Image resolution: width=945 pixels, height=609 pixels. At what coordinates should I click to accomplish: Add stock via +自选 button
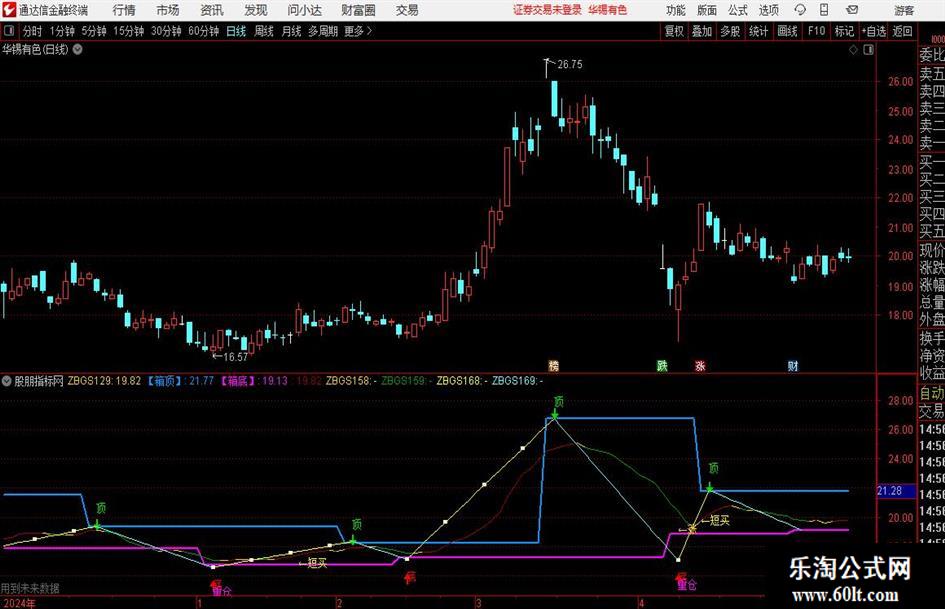click(873, 31)
